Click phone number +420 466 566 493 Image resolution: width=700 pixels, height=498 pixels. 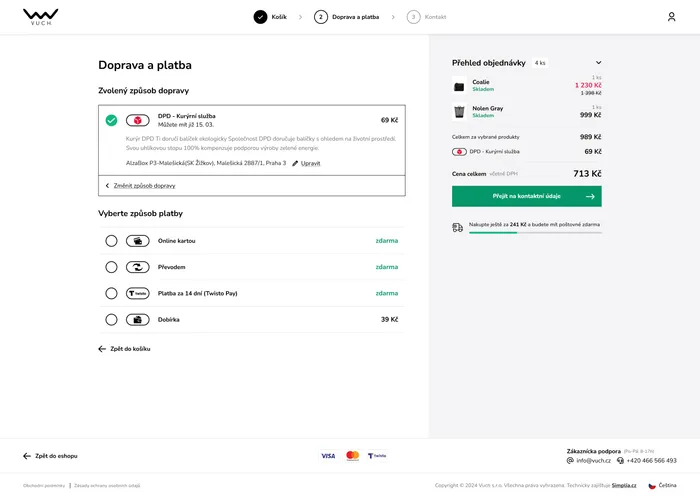651,461
